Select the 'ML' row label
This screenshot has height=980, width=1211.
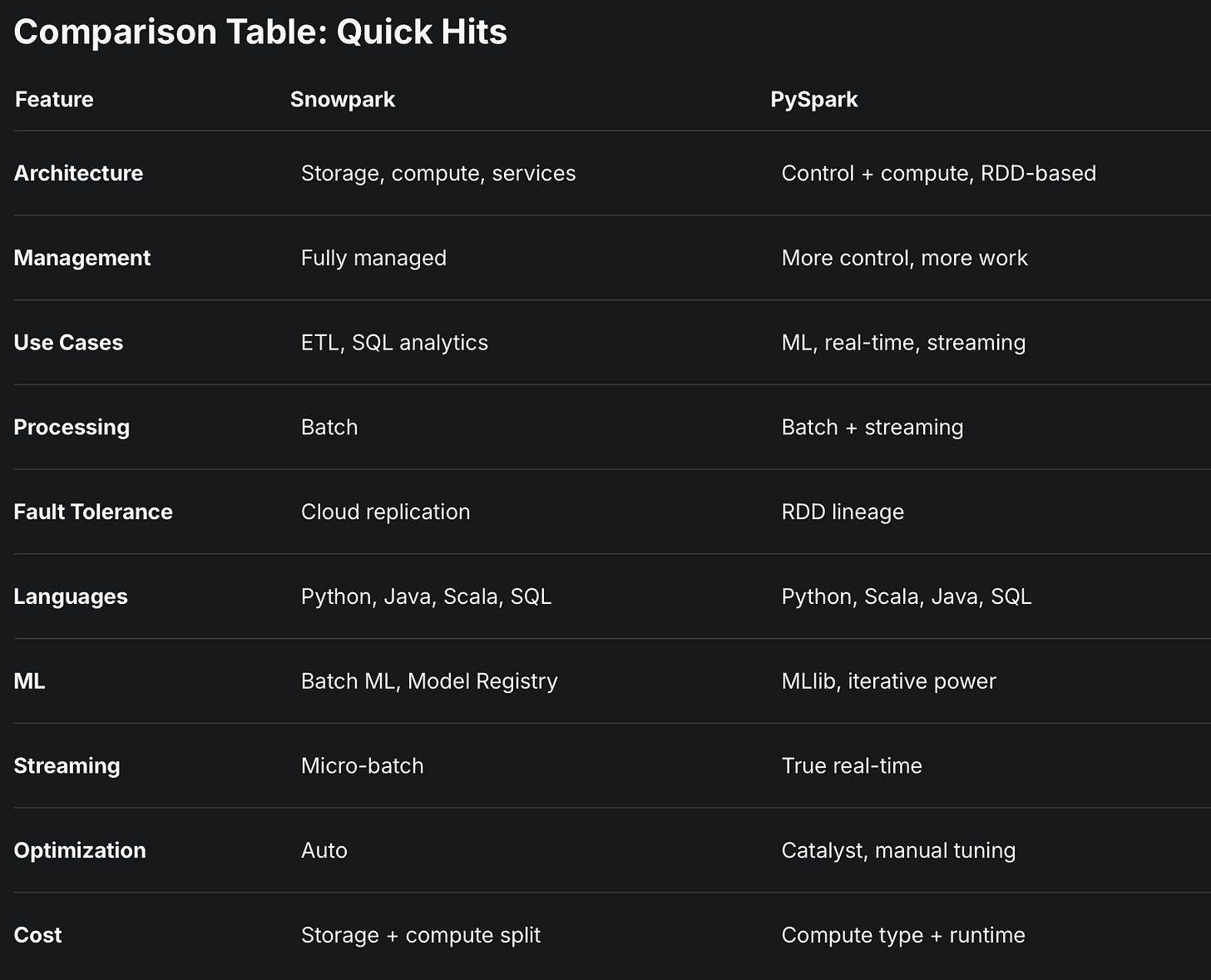click(x=29, y=681)
